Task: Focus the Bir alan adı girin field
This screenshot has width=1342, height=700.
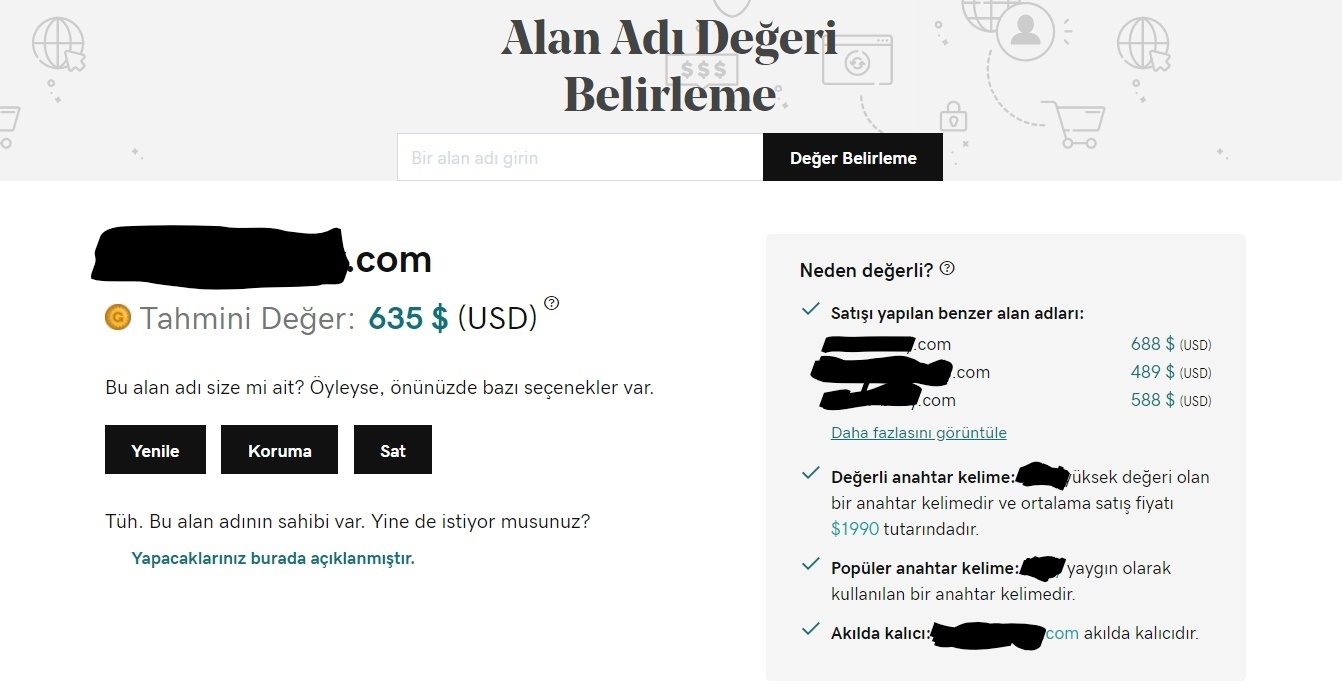Action: 580,157
